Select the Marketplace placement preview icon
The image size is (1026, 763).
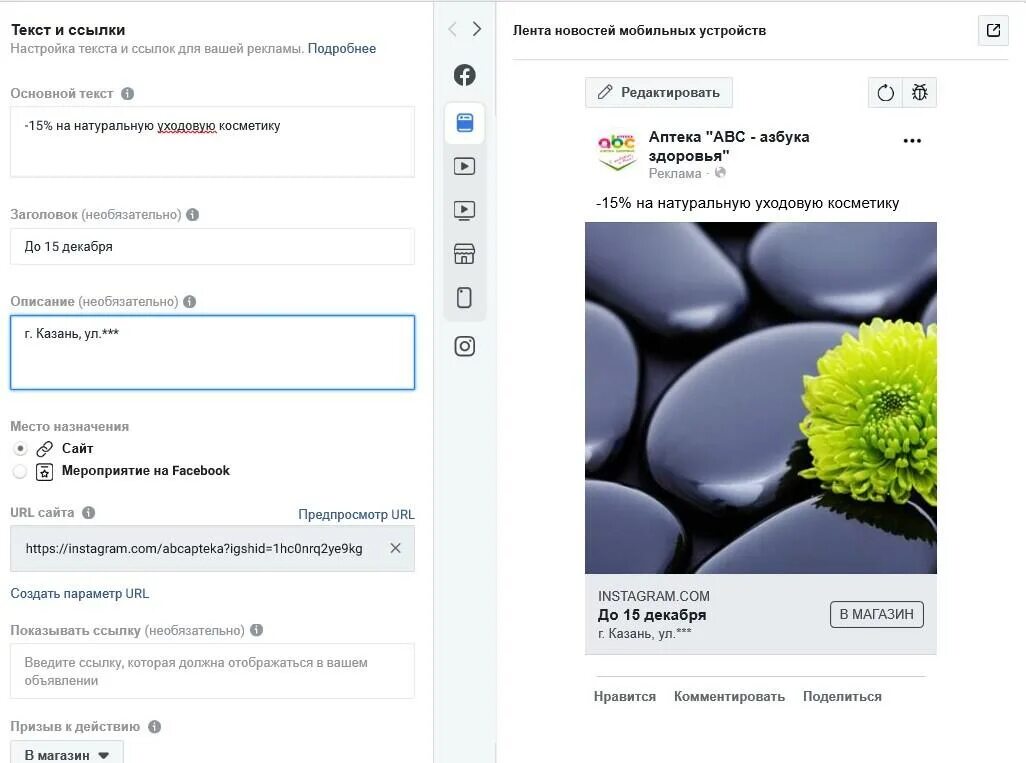pyautogui.click(x=463, y=253)
